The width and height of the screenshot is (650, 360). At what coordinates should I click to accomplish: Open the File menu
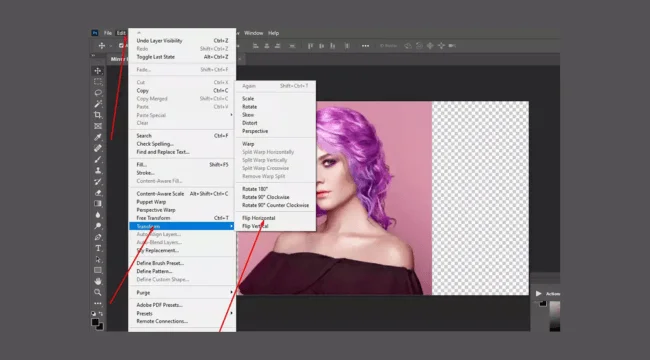pyautogui.click(x=108, y=33)
